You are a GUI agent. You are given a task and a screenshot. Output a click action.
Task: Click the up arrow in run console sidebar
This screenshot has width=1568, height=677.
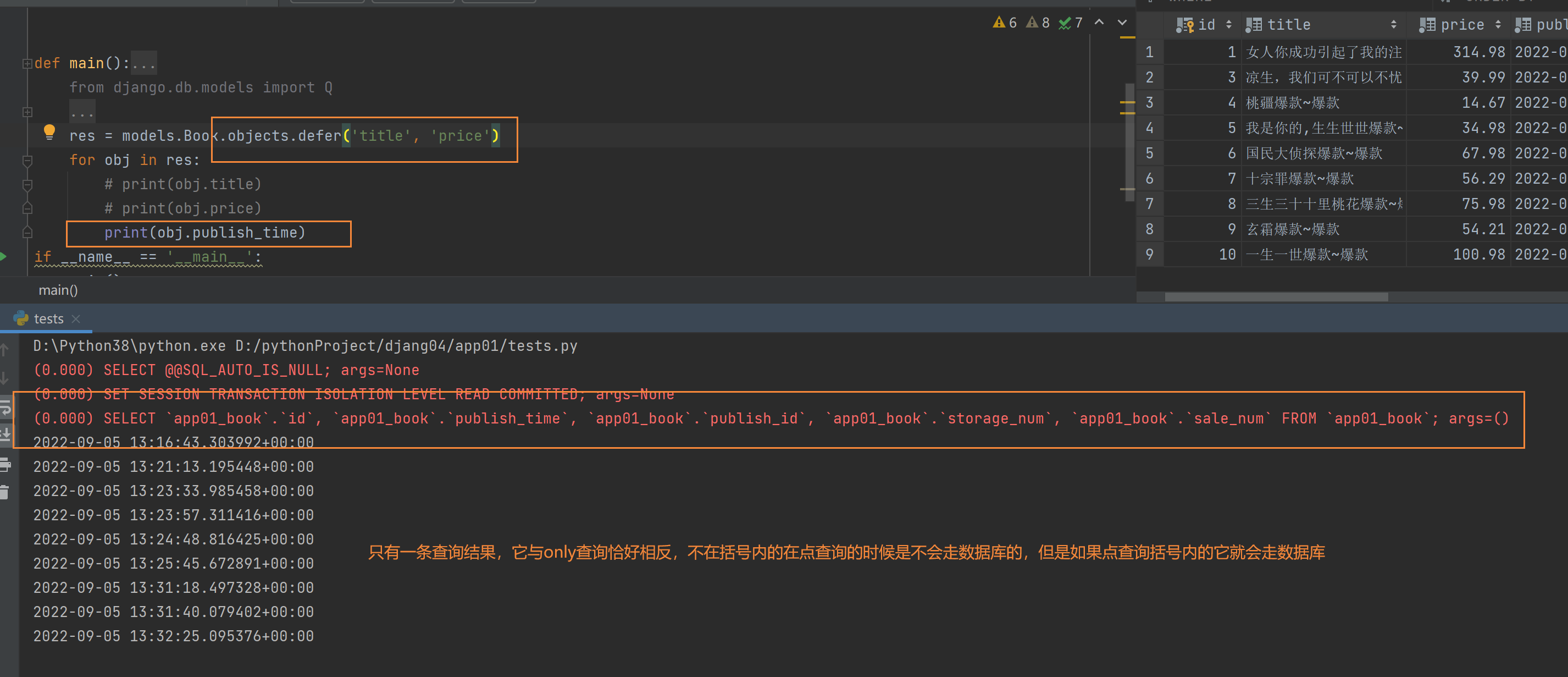click(x=5, y=350)
